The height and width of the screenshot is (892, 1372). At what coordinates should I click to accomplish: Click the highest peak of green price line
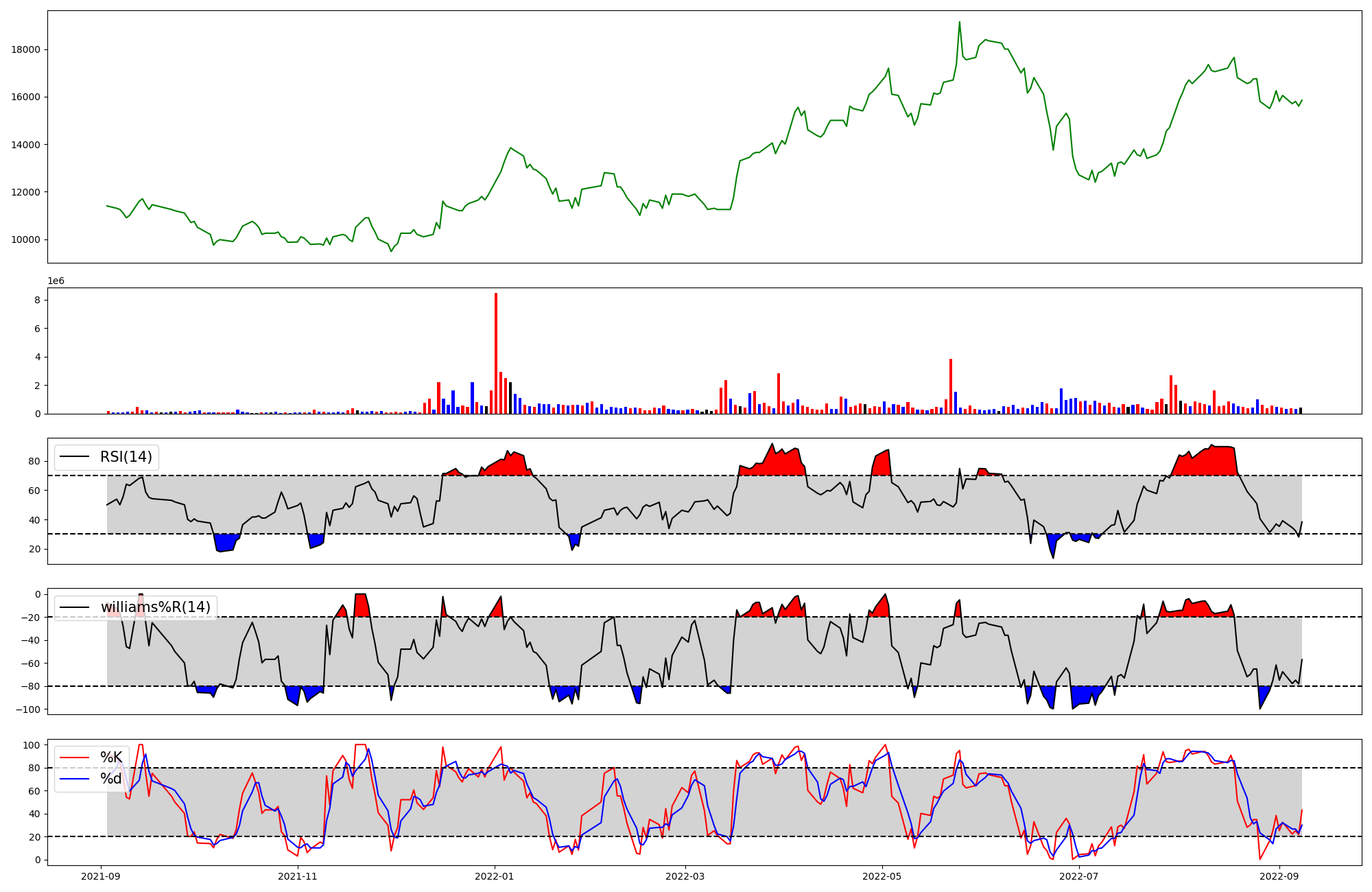point(959,23)
